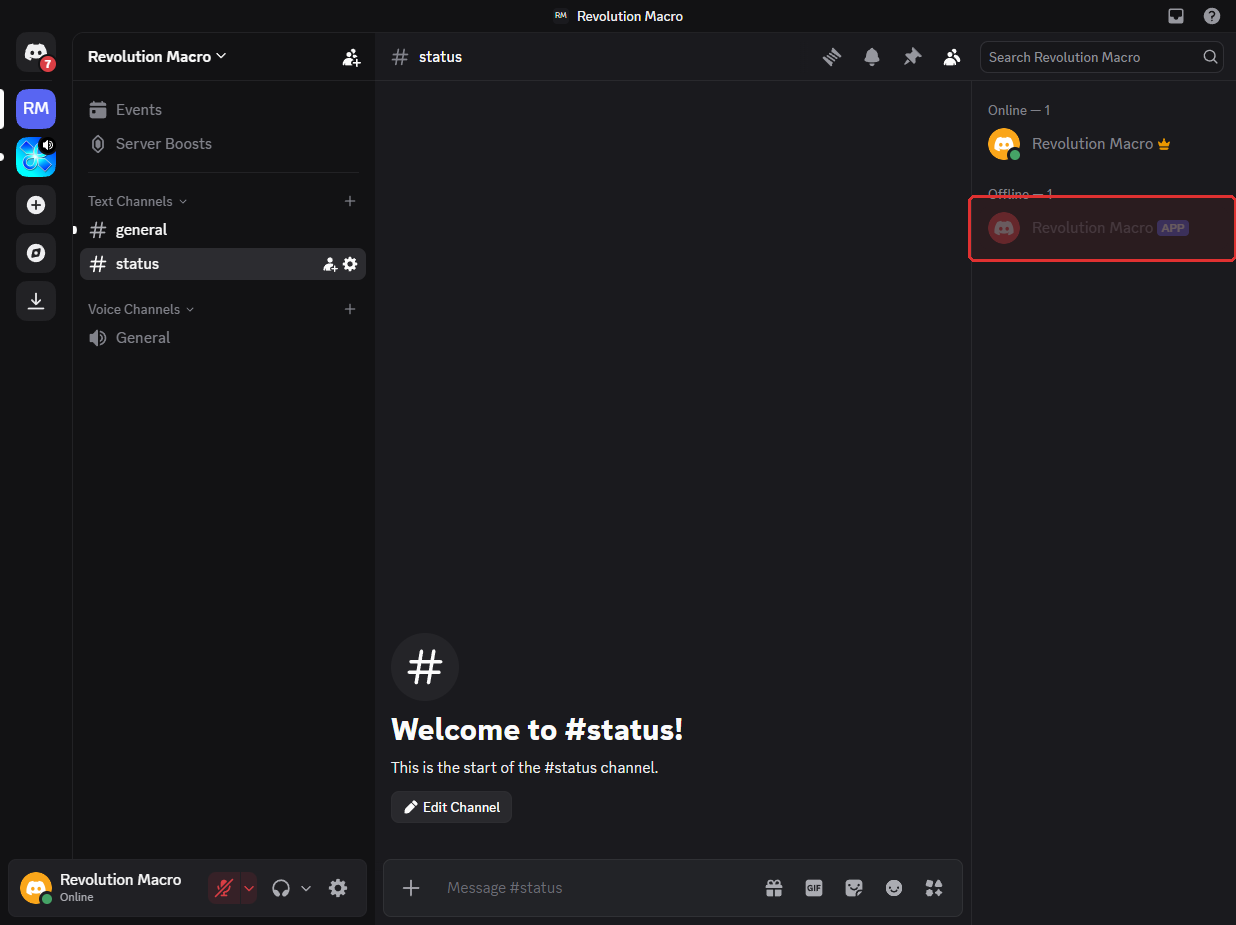Collapse the Voice Channels category
The height and width of the screenshot is (925, 1236).
click(141, 309)
